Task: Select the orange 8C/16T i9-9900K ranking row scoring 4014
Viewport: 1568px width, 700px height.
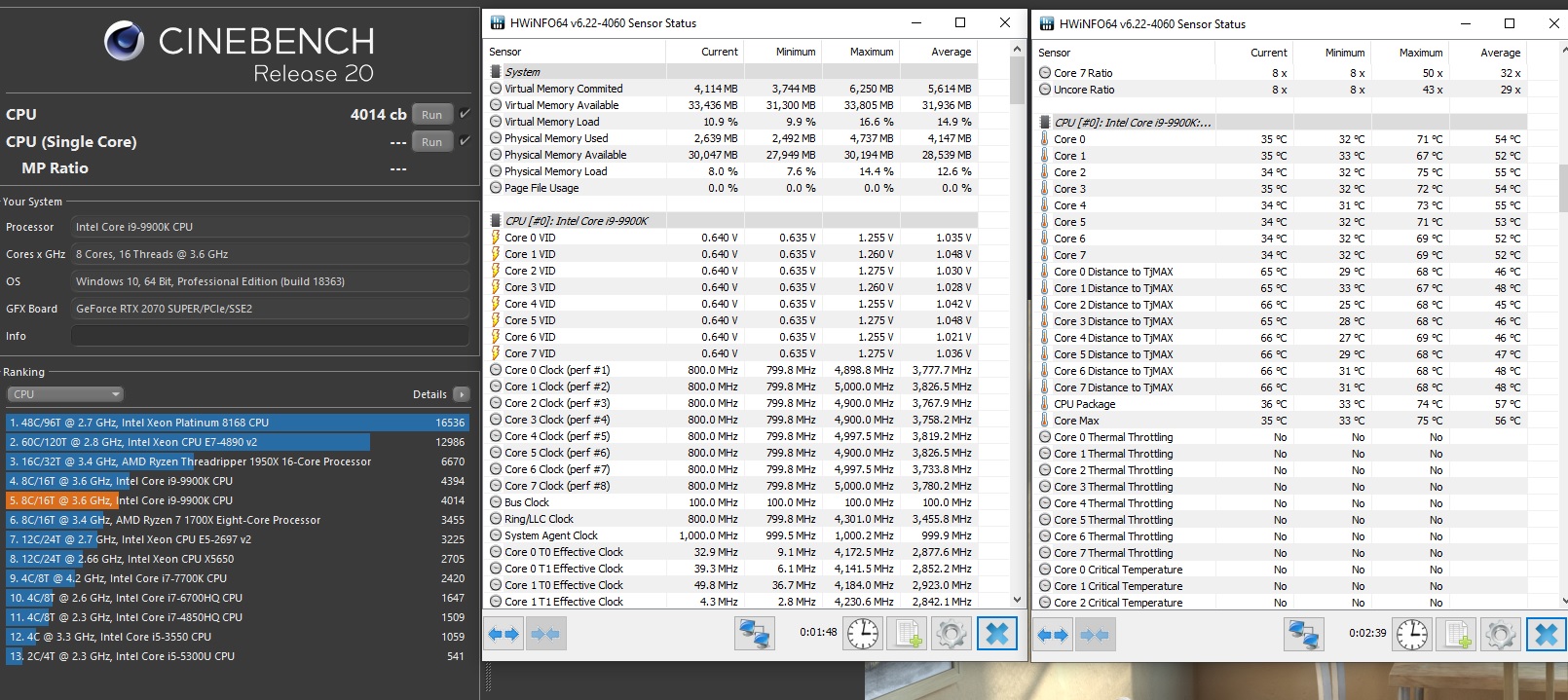Action: pyautogui.click(x=237, y=500)
